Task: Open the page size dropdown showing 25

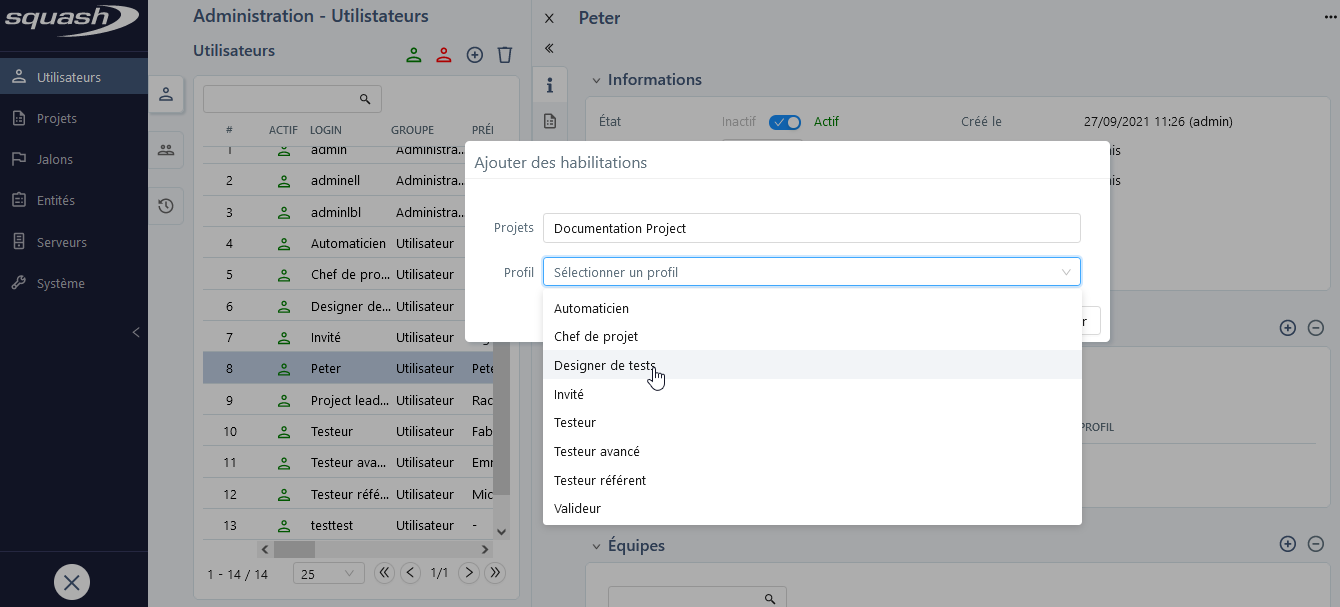Action: point(329,574)
